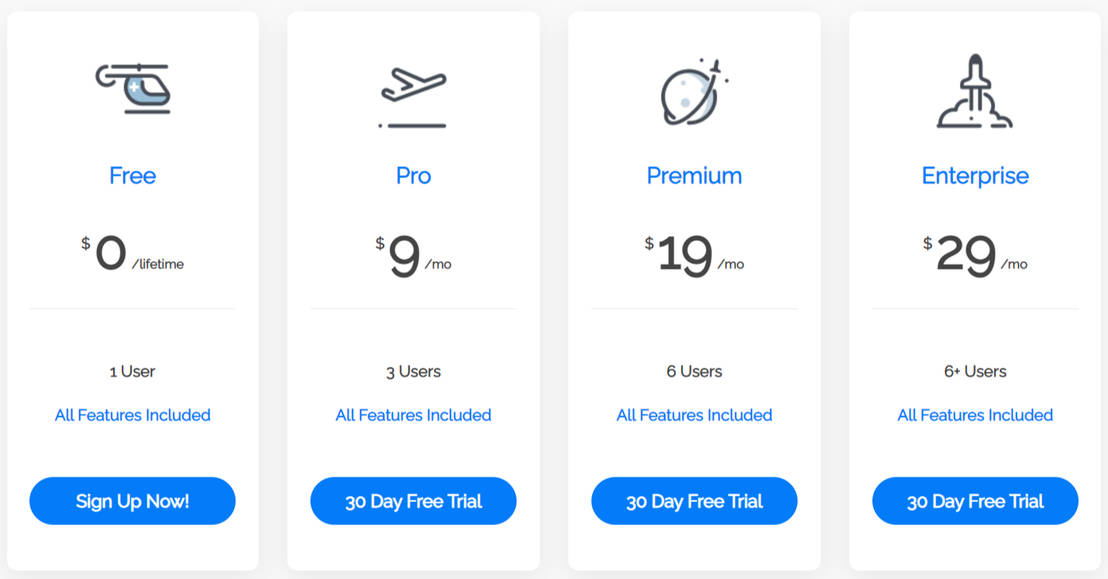Open All Features Included link under Enterprise

coord(975,415)
